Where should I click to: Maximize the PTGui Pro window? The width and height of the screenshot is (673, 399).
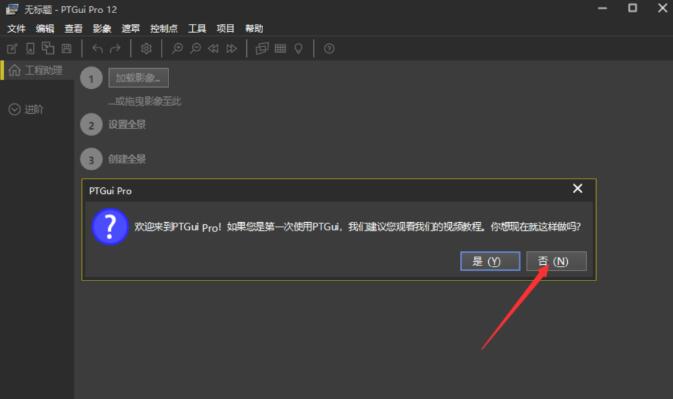click(633, 8)
